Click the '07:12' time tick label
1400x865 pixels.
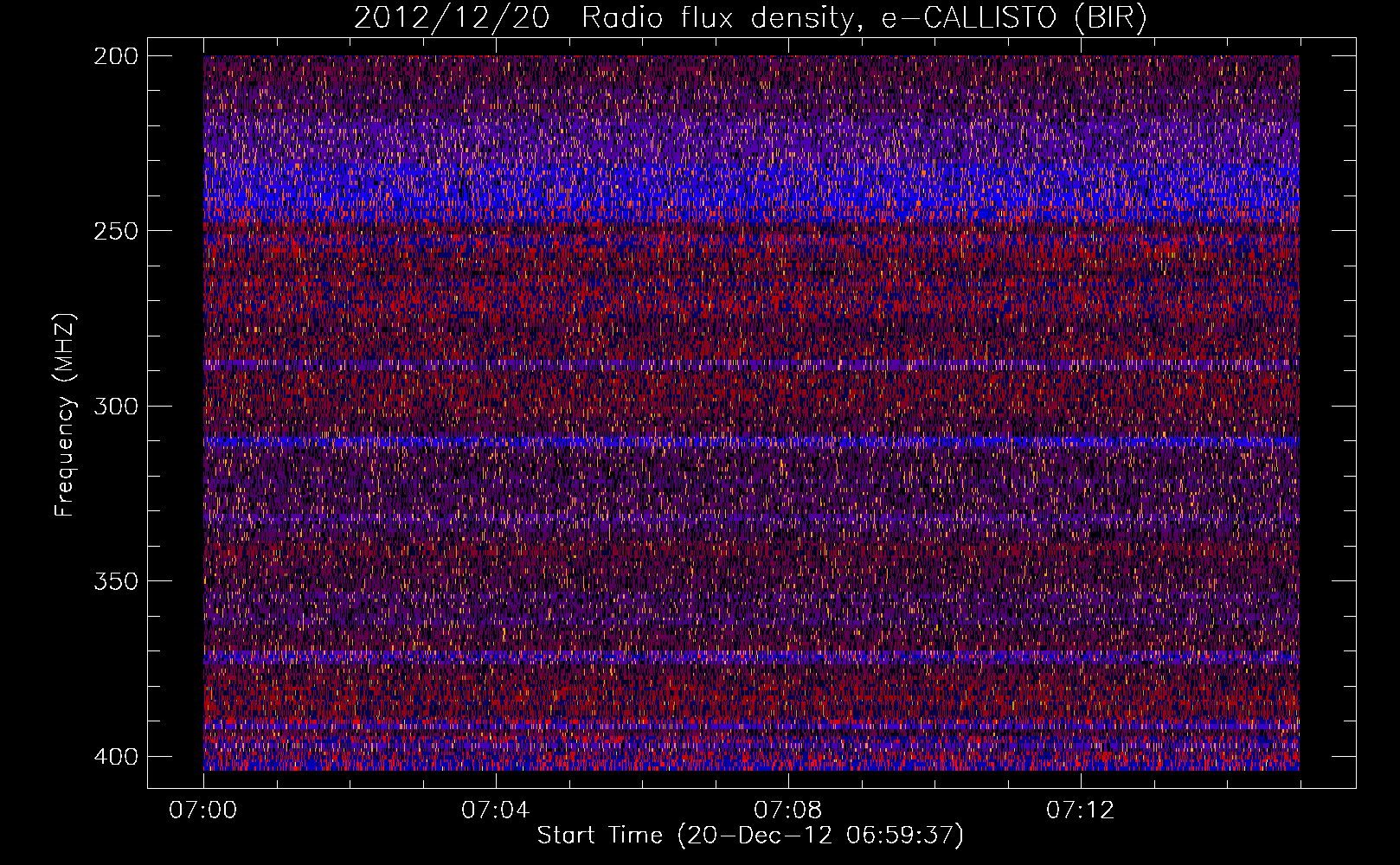(x=1081, y=810)
